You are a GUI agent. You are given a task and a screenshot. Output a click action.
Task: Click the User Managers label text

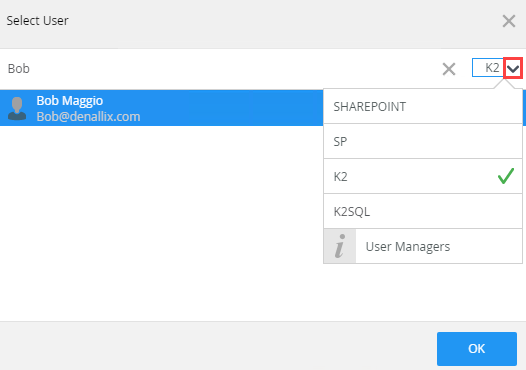408,247
